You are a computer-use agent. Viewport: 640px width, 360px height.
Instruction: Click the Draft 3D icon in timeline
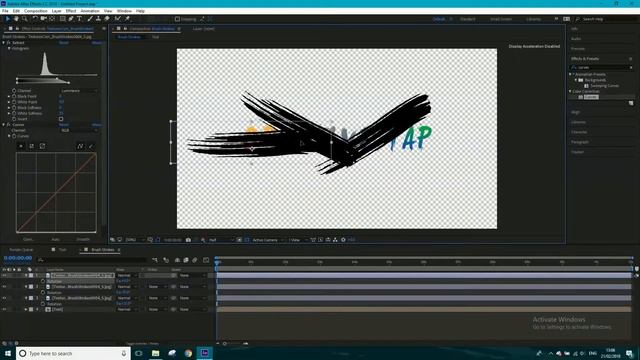[x=166, y=260]
